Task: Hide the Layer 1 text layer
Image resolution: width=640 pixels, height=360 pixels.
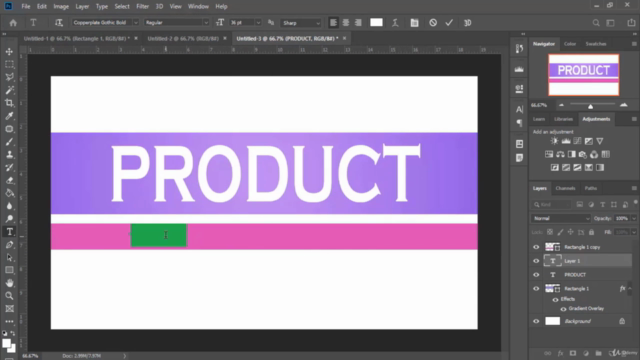Action: (536, 261)
